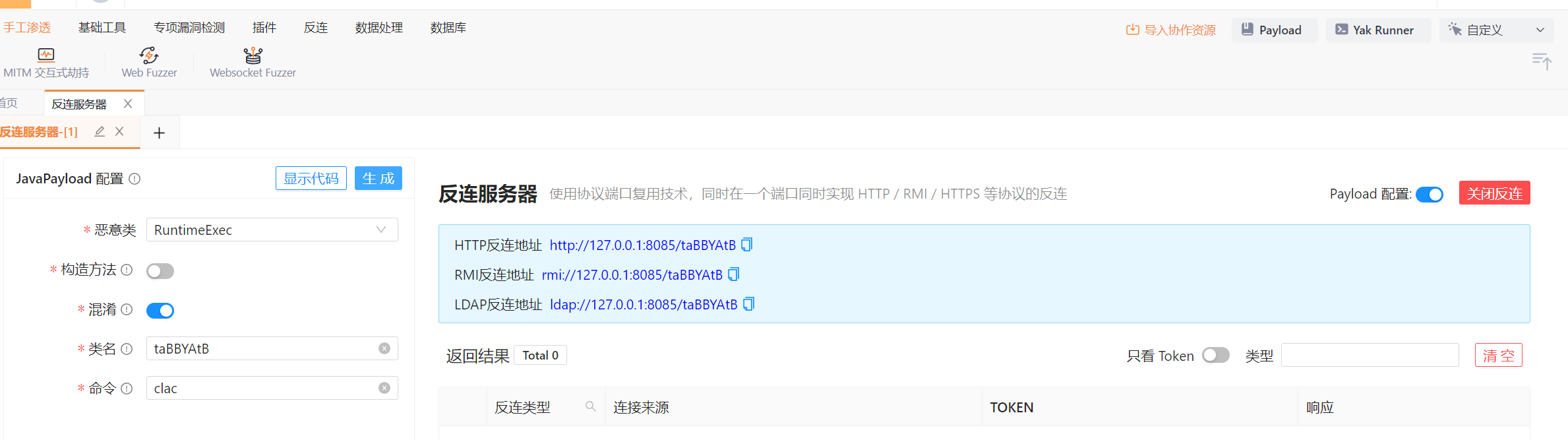Clear the 类名 field text
Screen dimensions: 1568x440
(x=384, y=348)
